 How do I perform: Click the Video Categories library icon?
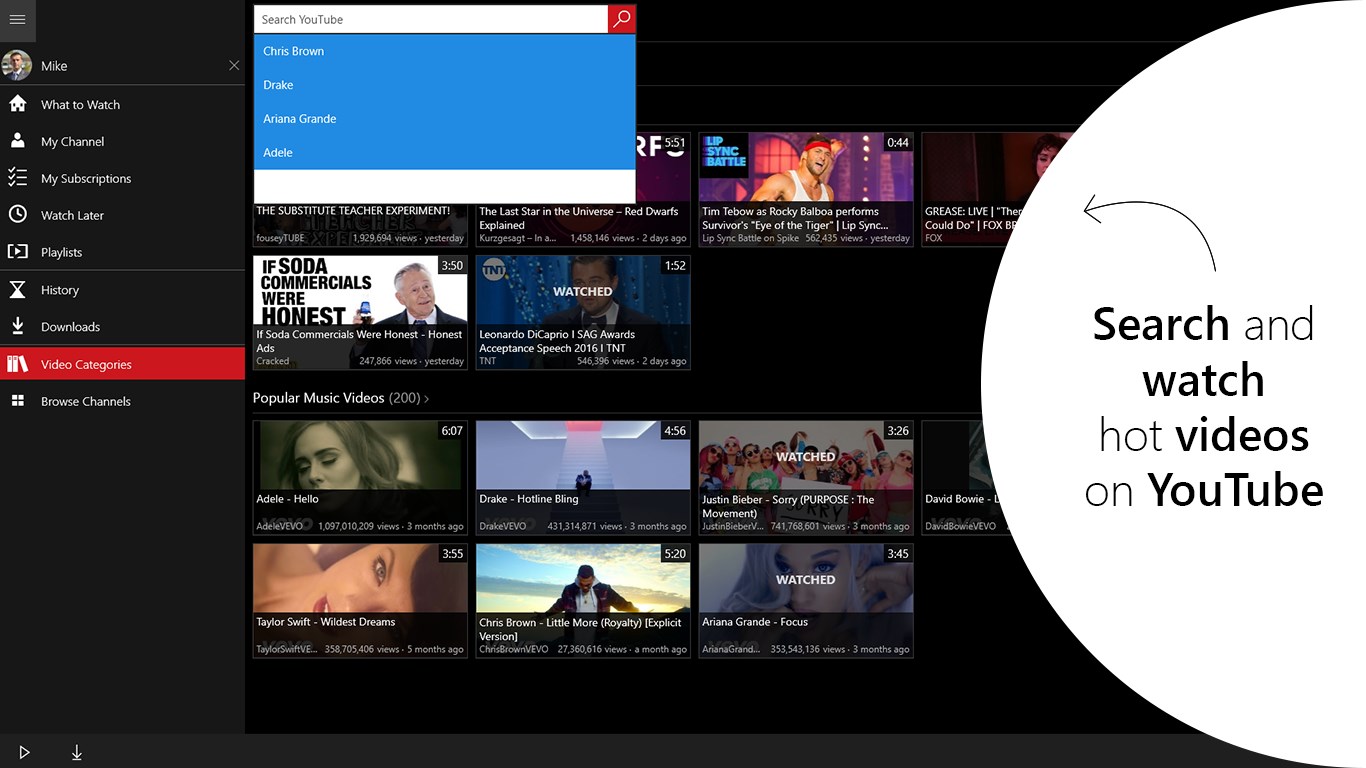(x=17, y=364)
